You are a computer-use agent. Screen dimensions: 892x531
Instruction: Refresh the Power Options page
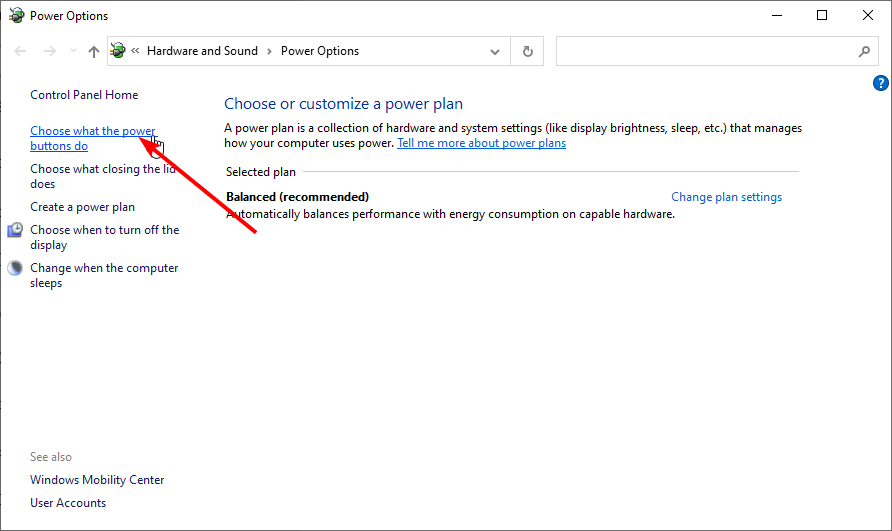click(x=528, y=51)
